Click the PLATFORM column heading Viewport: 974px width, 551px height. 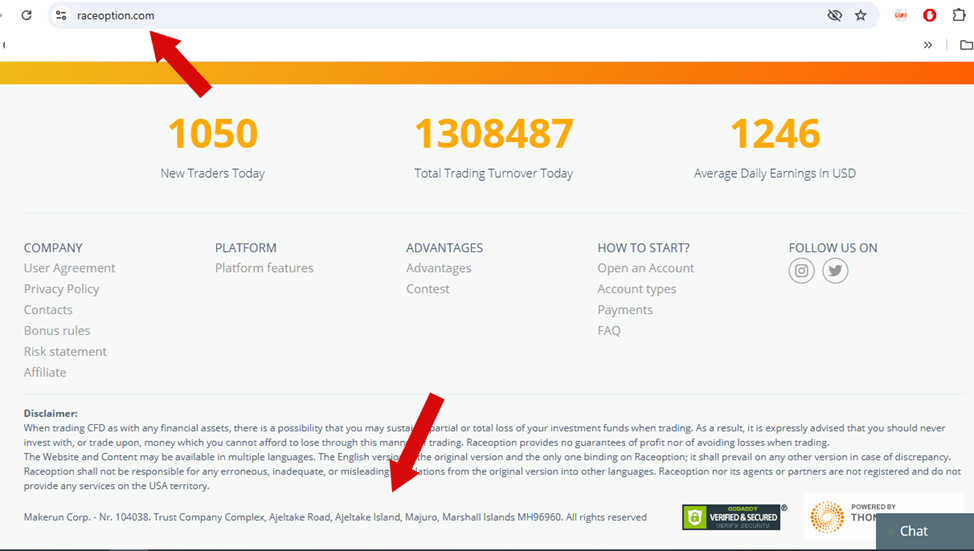(x=245, y=248)
